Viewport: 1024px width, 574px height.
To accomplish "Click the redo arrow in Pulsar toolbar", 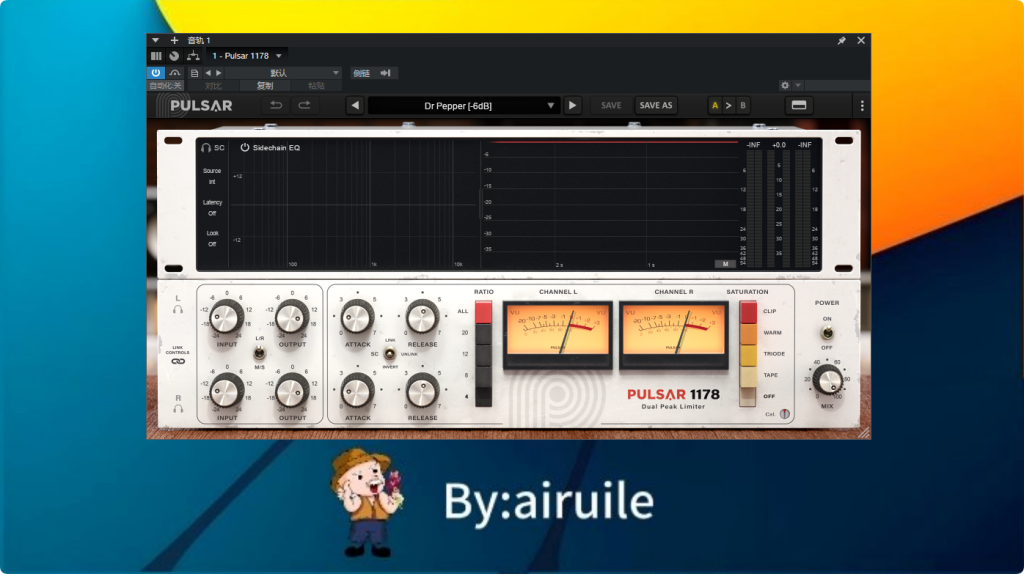I will click(x=304, y=105).
